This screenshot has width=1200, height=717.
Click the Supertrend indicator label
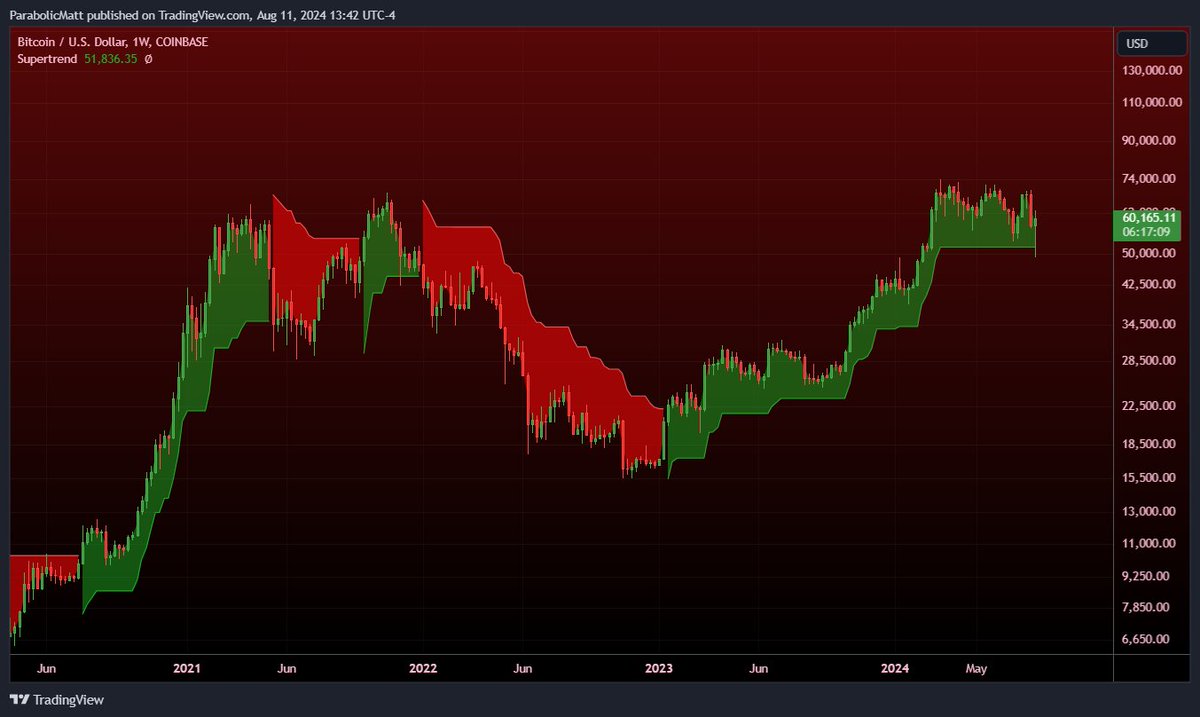point(49,59)
